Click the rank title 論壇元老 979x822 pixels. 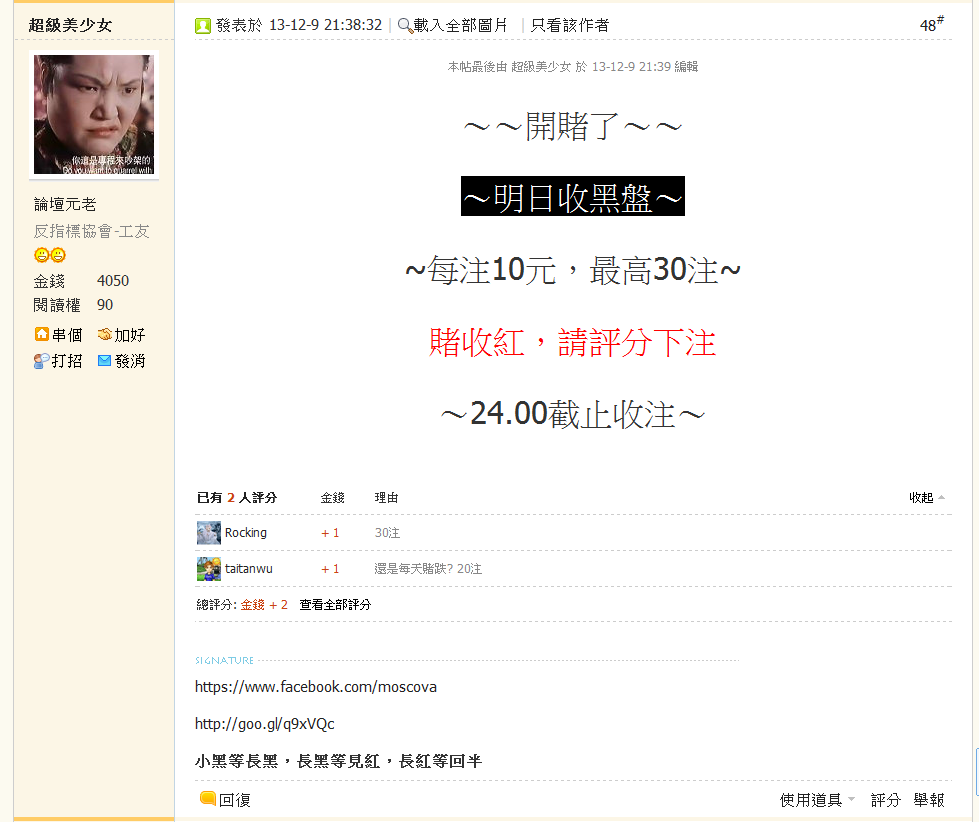65,205
